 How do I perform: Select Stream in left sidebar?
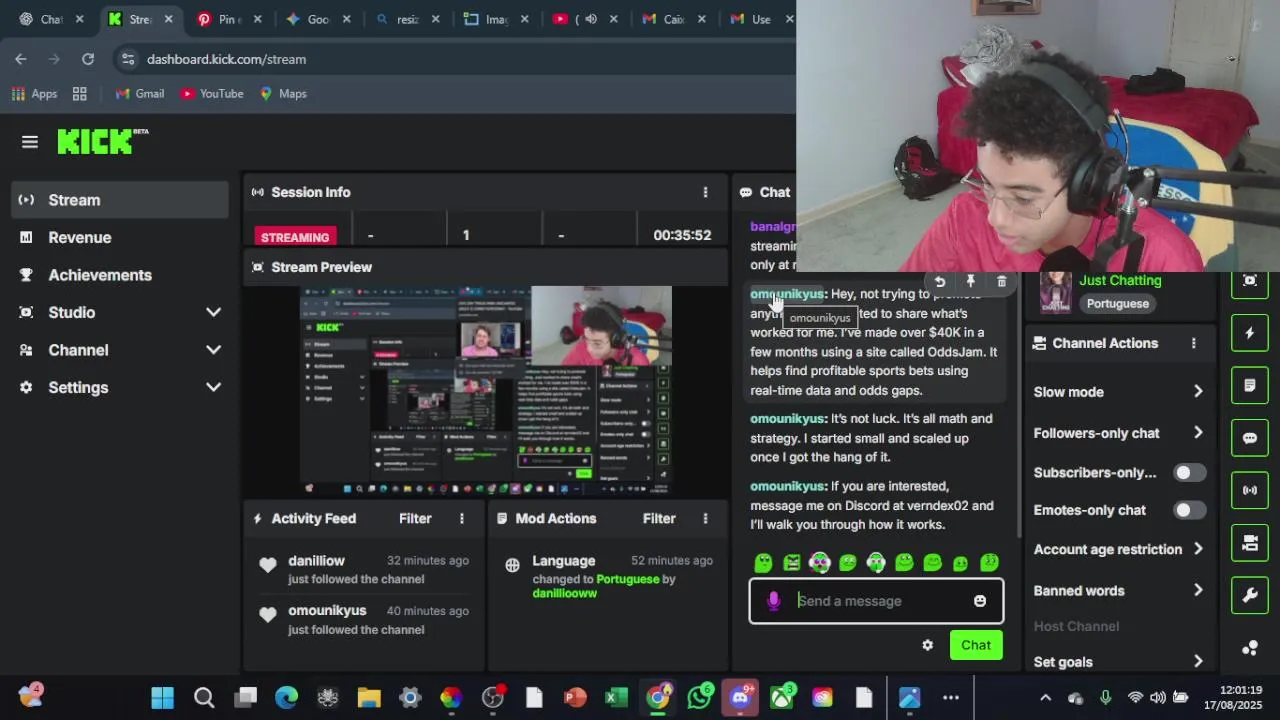click(120, 200)
